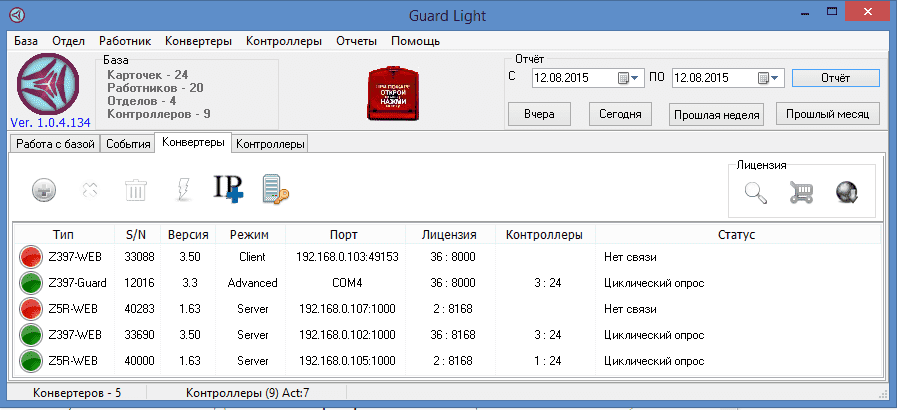Open the Отчеты menu
The image size is (897, 410).
357,41
